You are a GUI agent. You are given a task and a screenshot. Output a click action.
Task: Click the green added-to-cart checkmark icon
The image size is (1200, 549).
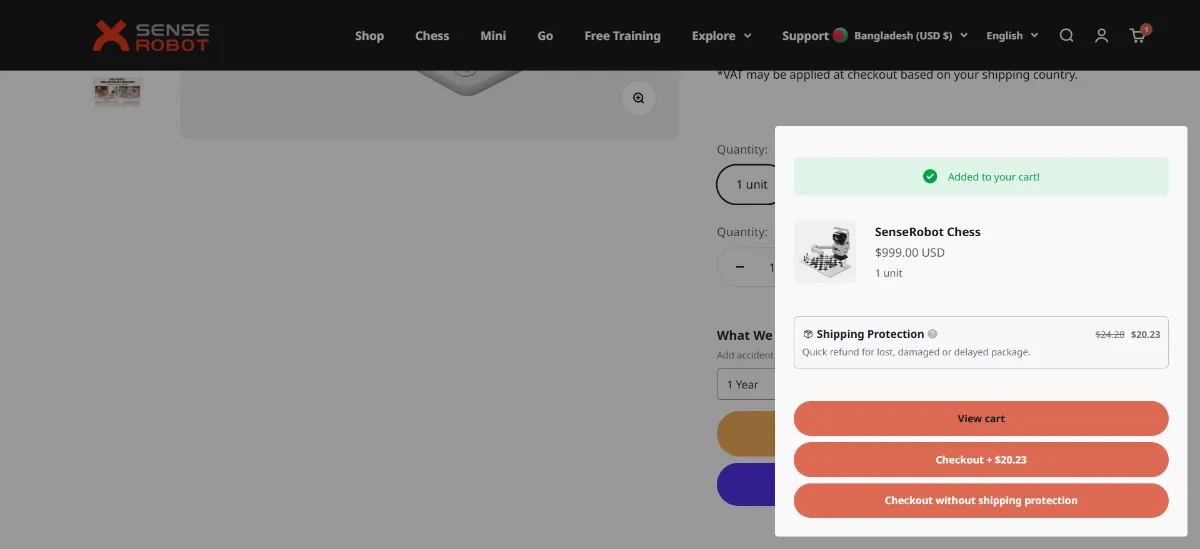[x=930, y=176]
